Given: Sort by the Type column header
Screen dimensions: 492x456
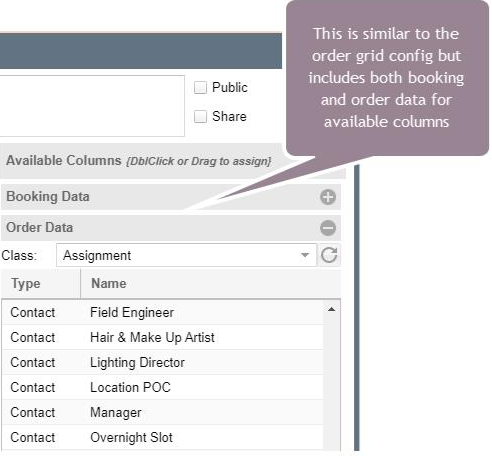Looking at the screenshot, I should 41,284.
